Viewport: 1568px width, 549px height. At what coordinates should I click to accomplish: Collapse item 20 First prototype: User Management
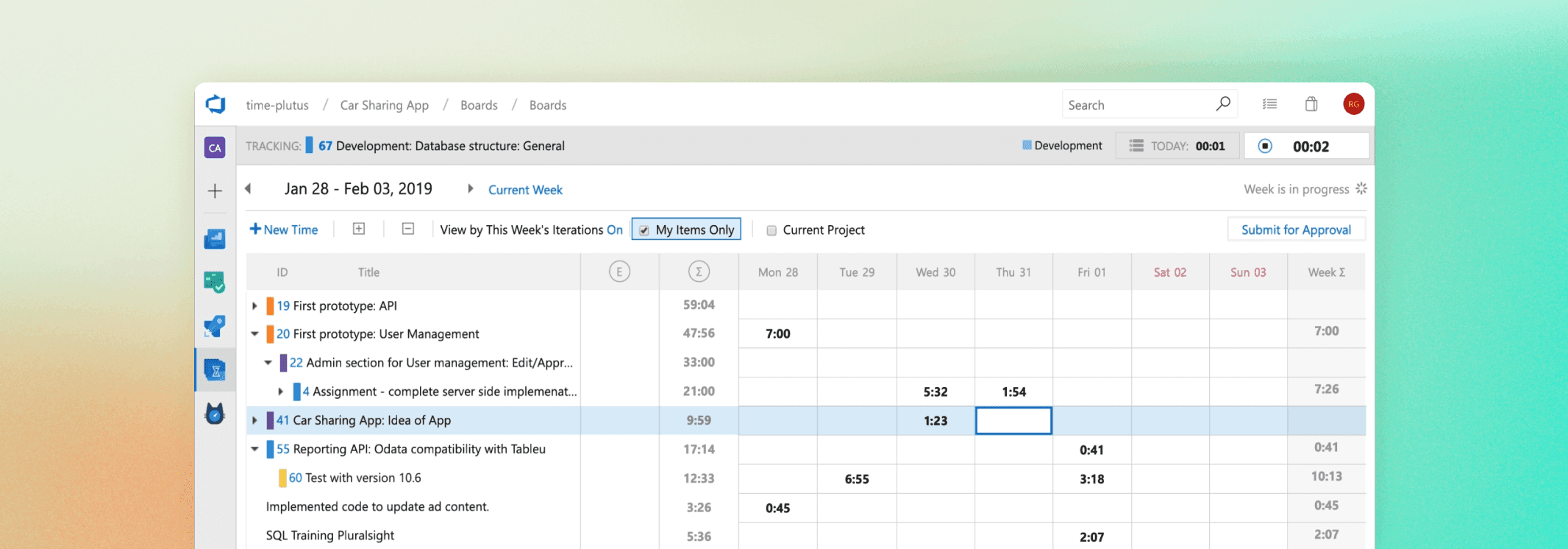254,334
